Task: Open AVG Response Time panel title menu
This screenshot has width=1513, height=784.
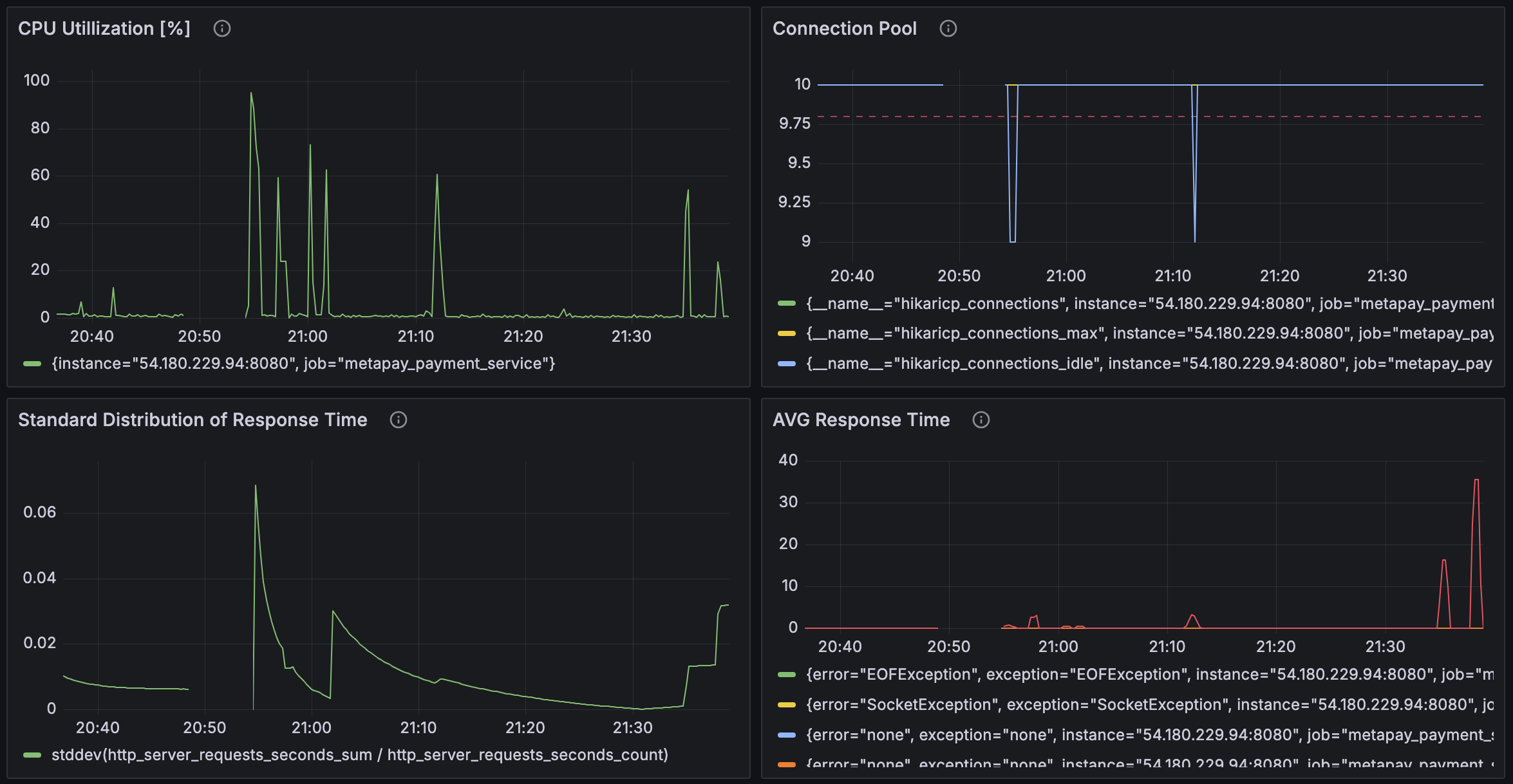Action: click(861, 420)
